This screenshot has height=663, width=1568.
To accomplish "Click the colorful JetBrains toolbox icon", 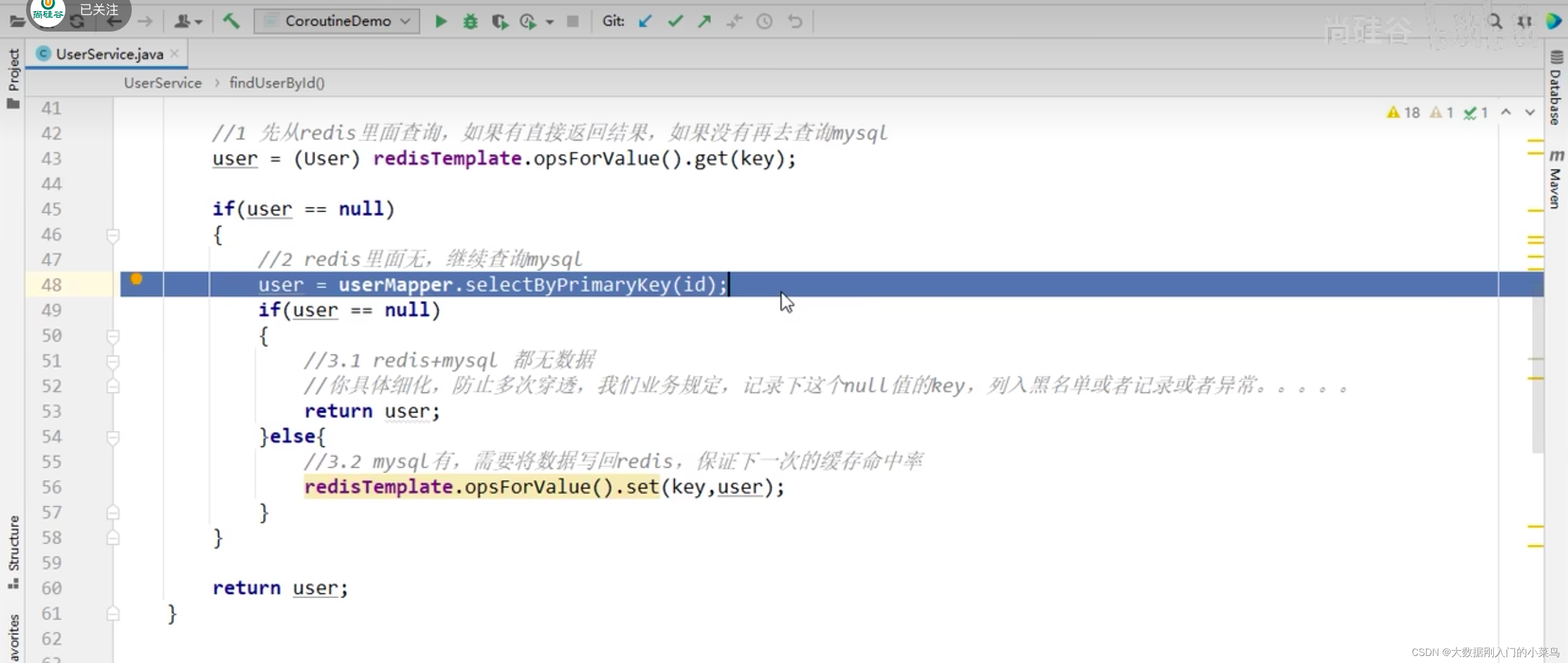I will coord(1553,21).
